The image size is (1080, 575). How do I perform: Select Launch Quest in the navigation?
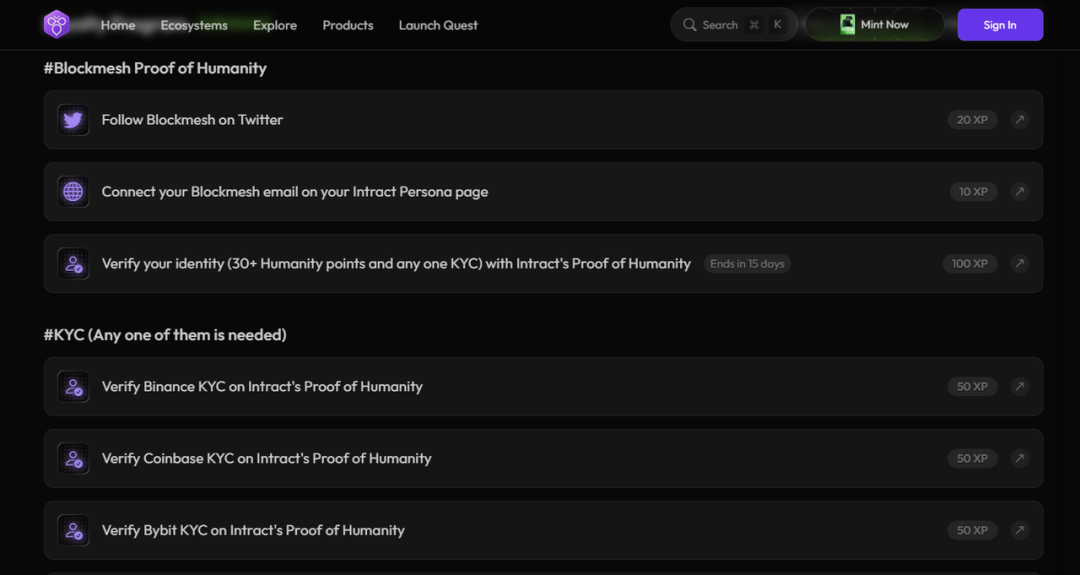438,25
